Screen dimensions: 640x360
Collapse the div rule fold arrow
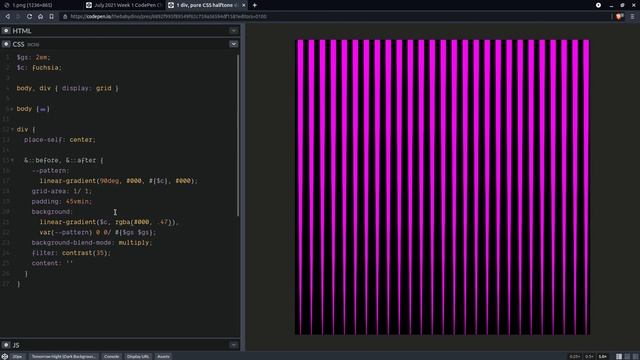point(12,129)
